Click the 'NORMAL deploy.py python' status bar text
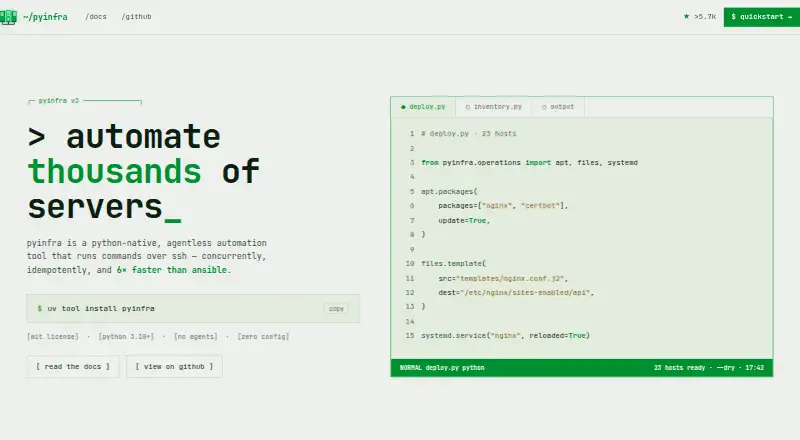Screen dimensions: 800x440 [x=442, y=368]
